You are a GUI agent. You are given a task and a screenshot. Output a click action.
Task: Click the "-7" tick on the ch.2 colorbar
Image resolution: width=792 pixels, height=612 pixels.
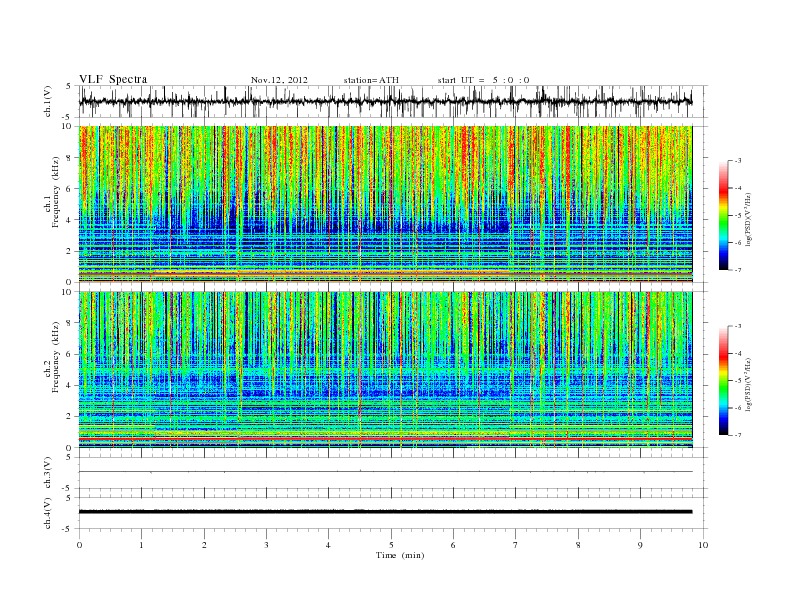tap(738, 435)
